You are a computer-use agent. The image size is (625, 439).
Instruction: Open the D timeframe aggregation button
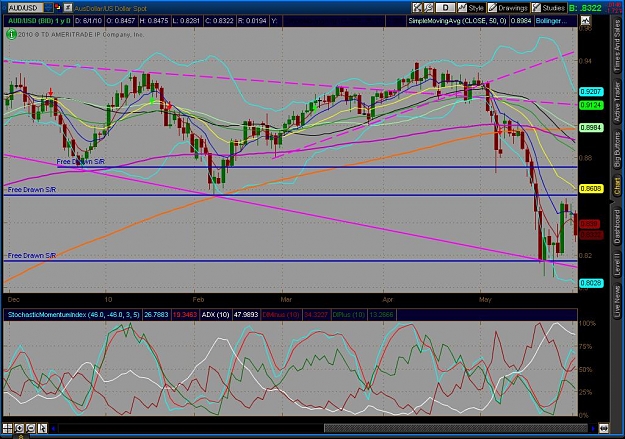[x=445, y=8]
